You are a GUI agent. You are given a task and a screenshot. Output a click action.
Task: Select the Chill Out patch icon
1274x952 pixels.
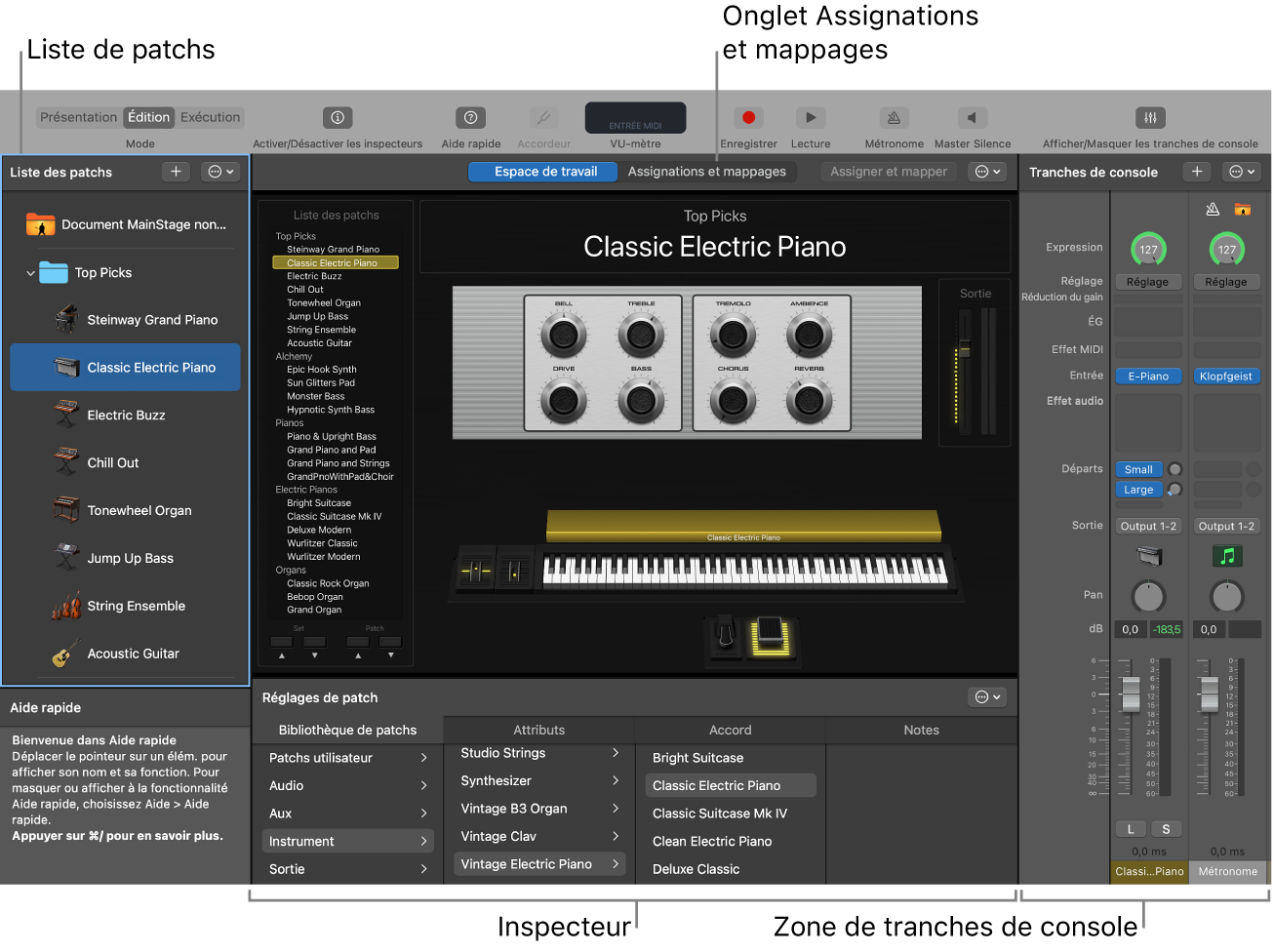[x=66, y=462]
